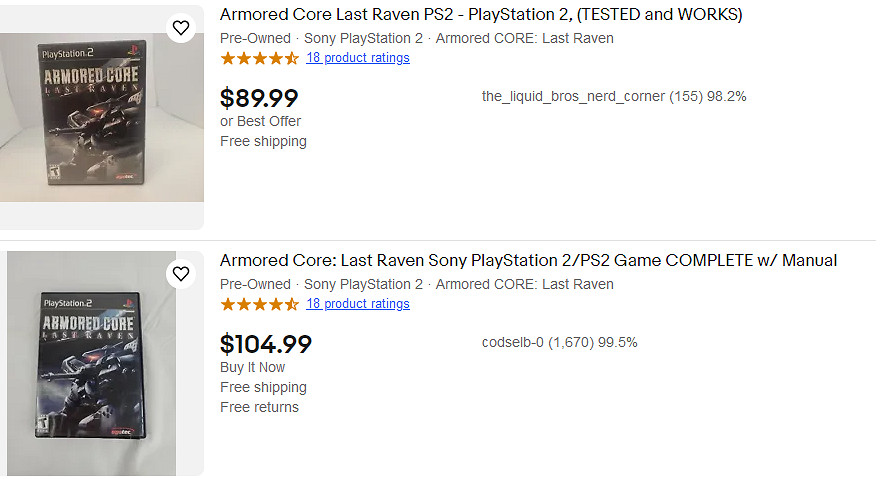Click the star rating of the first listing
The height and width of the screenshot is (479, 886).
tap(259, 58)
